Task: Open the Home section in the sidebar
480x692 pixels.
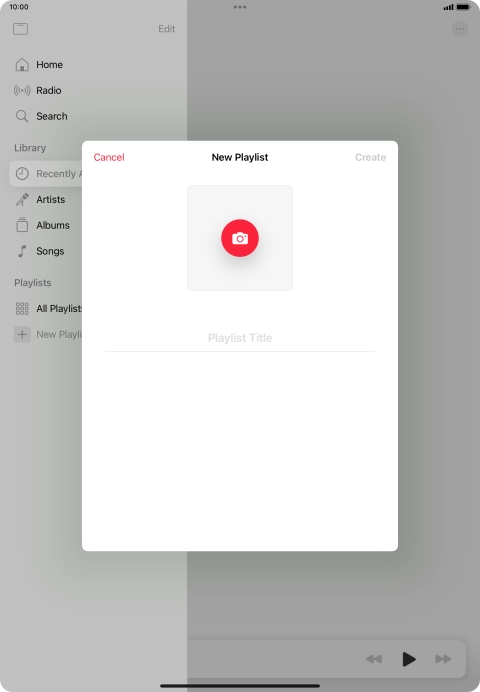Action: coord(49,64)
